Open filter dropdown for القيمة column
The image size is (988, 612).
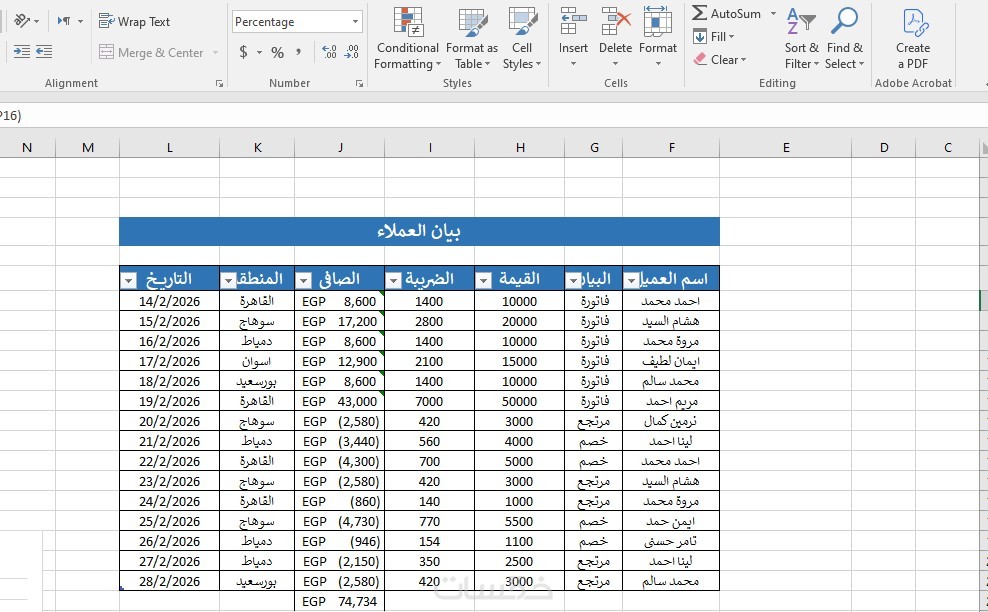tap(483, 280)
